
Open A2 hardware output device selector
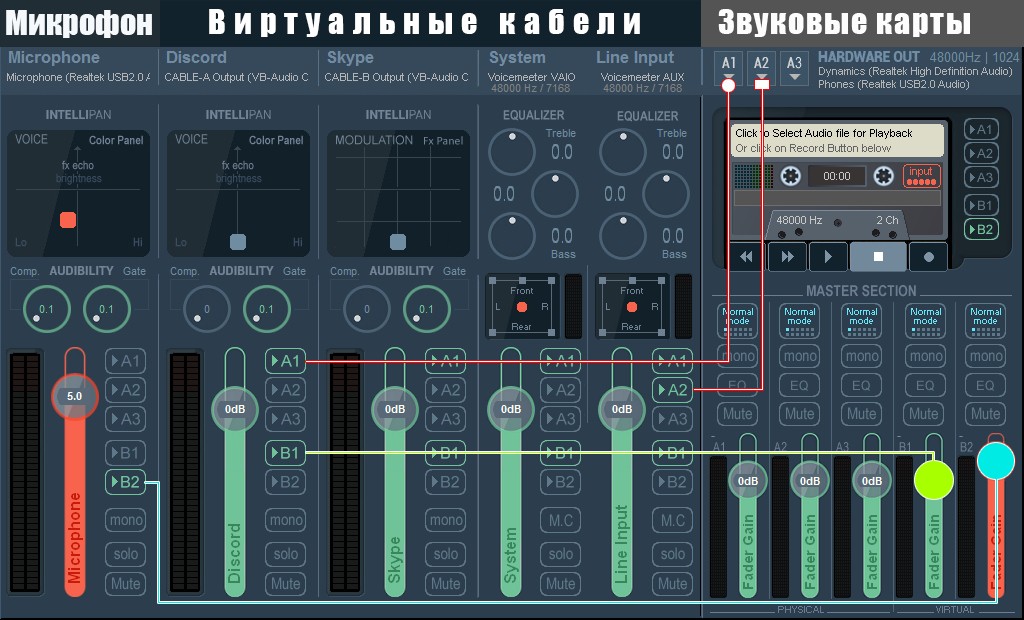pos(761,68)
